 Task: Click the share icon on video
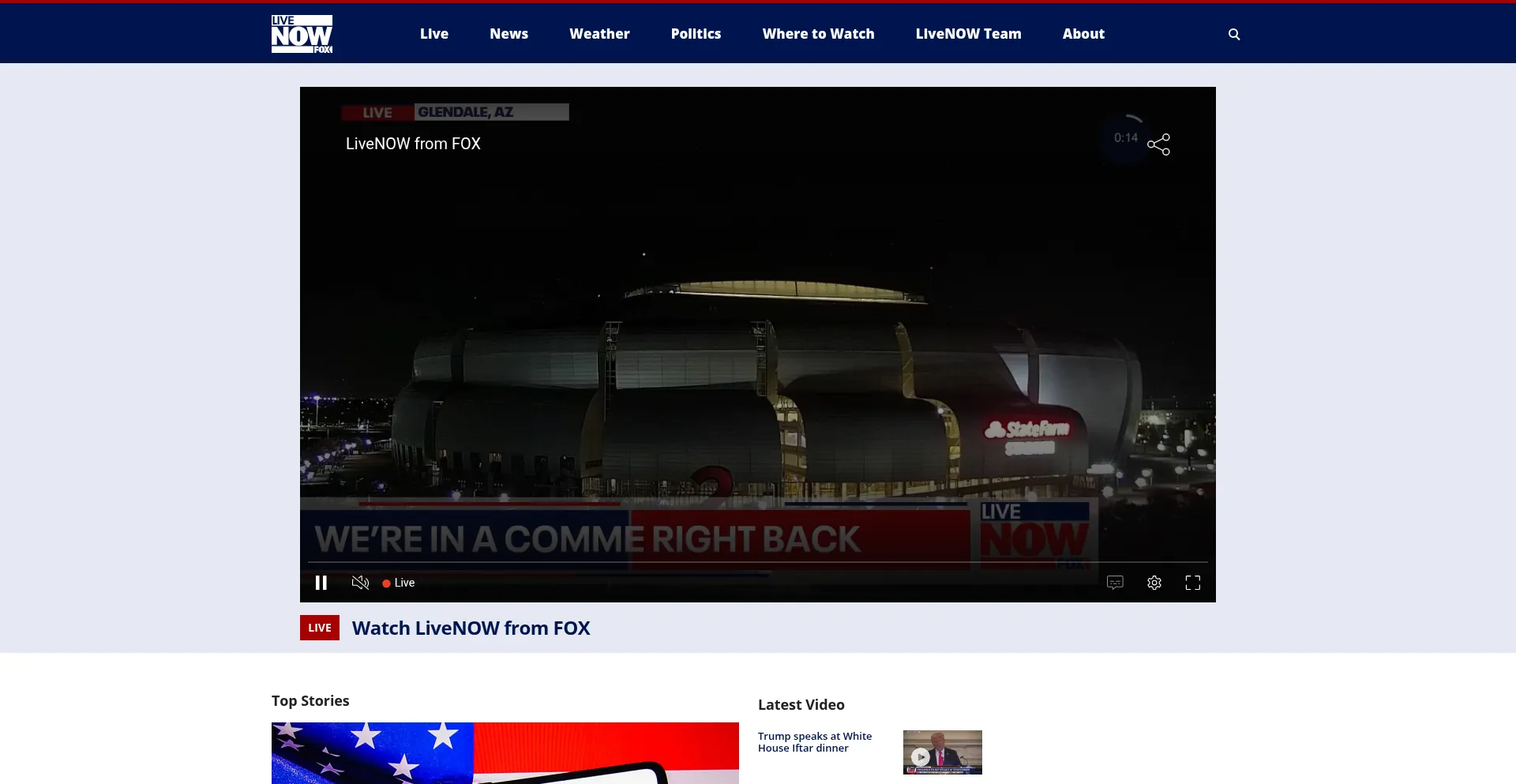tap(1158, 144)
